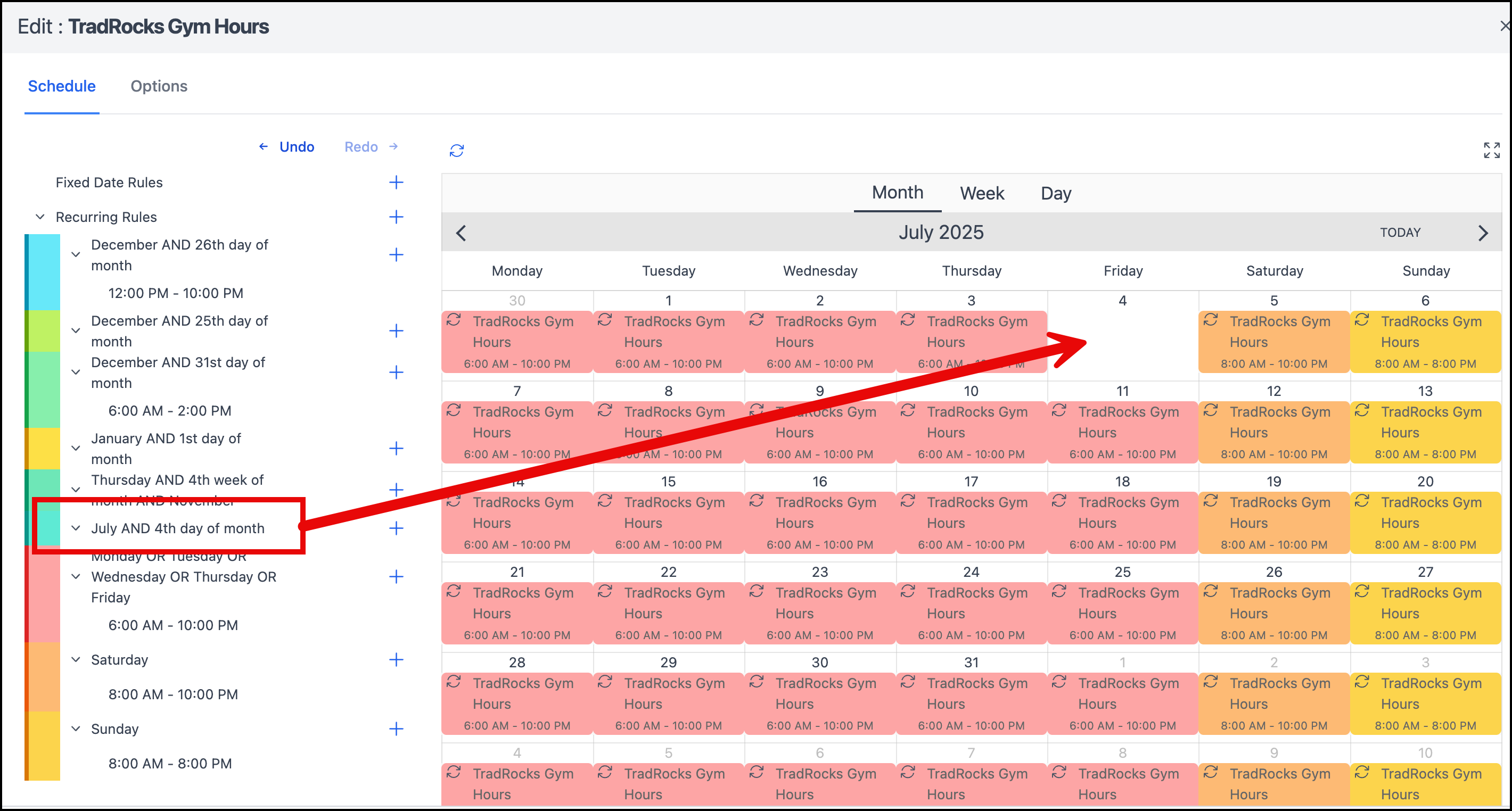The image size is (1512, 811).
Task: Click recurring icon on July 24 event
Action: 908,591
